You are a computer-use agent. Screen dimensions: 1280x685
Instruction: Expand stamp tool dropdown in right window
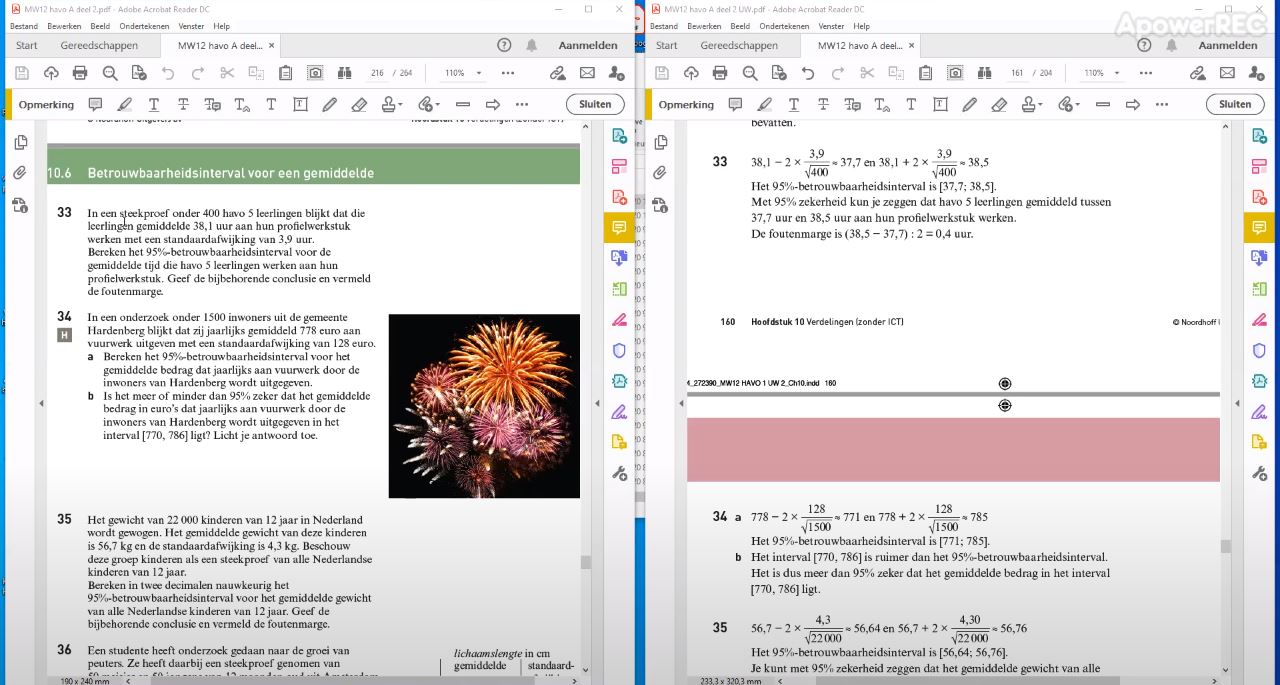pos(1040,104)
